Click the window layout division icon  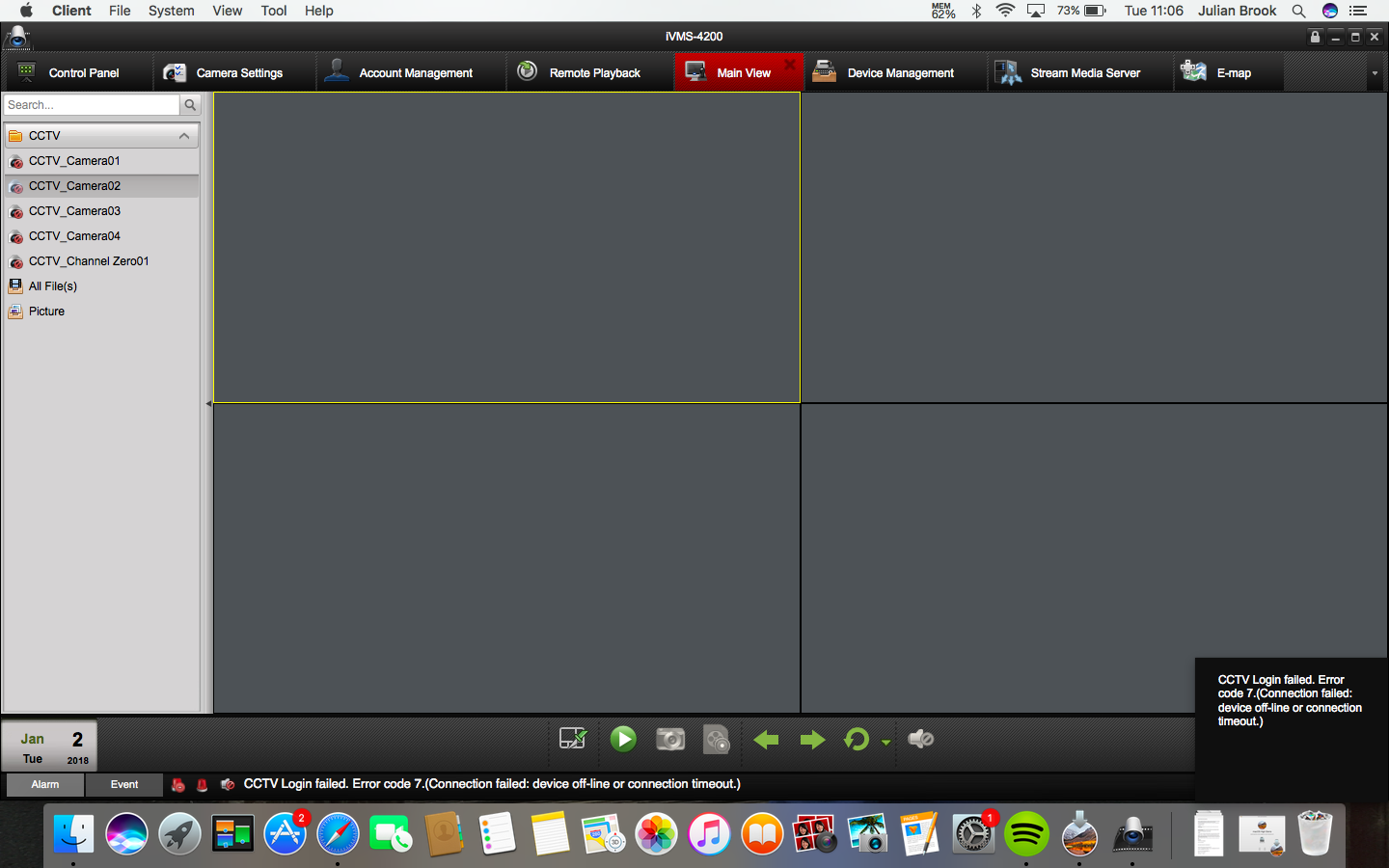point(573,740)
